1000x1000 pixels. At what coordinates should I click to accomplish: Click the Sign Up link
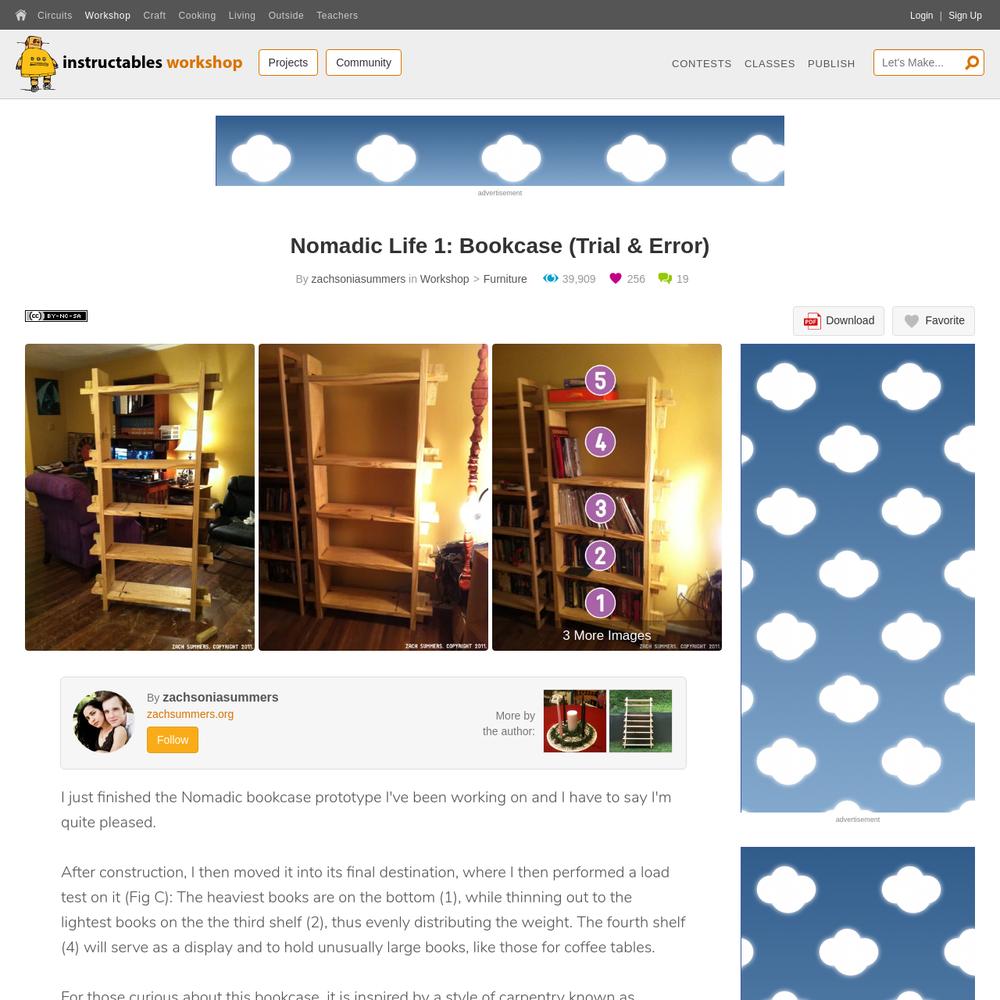tap(964, 15)
